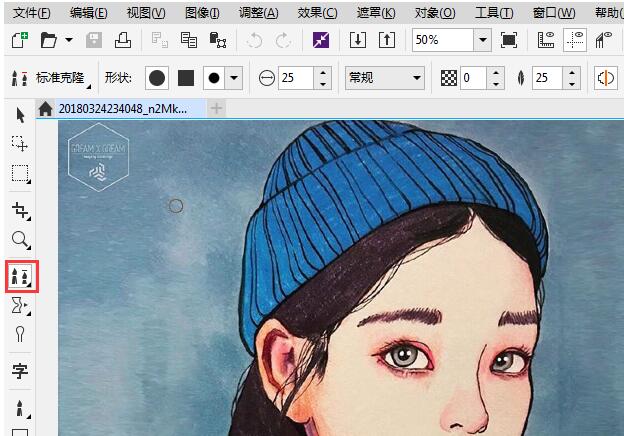Viewport: 624px width, 436px height.
Task: Open the 效果(C) menu
Action: click(x=317, y=13)
